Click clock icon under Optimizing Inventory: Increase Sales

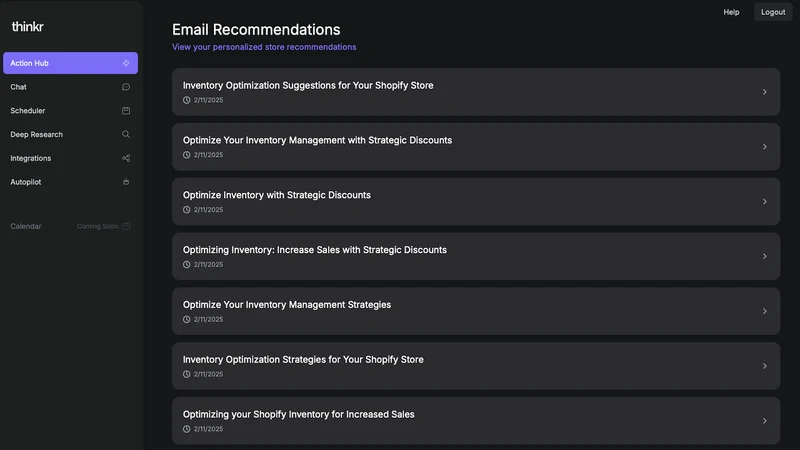[x=187, y=264]
